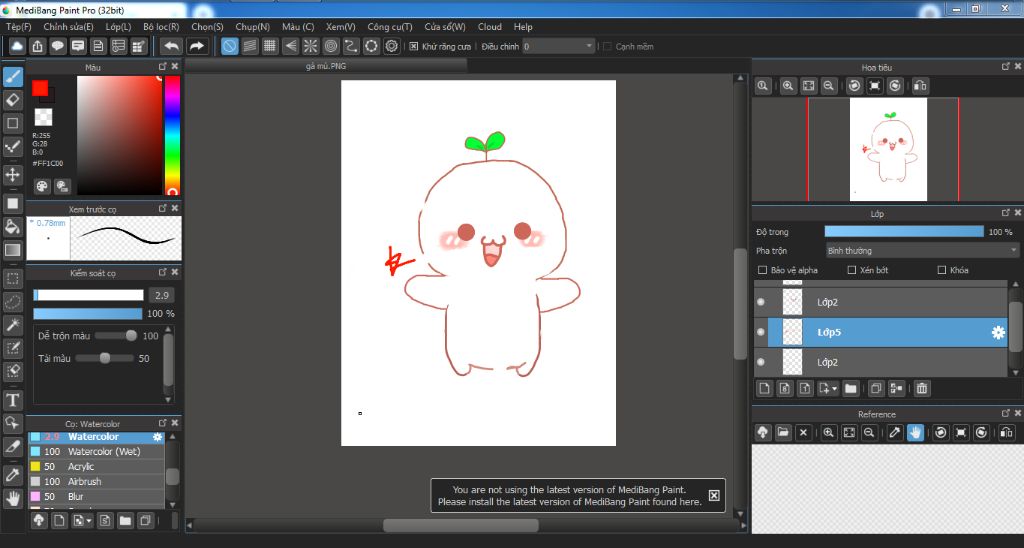Click fit-to-window icon in Hoa tiêu navigator

click(x=808, y=86)
